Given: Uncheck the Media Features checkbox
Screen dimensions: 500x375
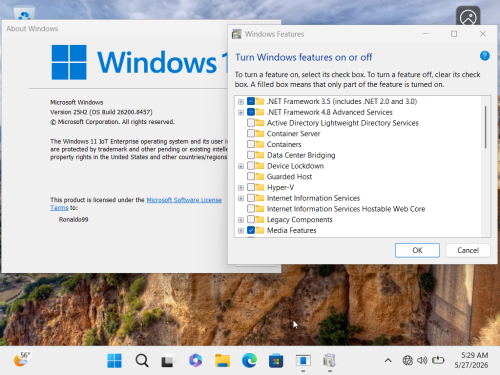Looking at the screenshot, I should coord(251,230).
